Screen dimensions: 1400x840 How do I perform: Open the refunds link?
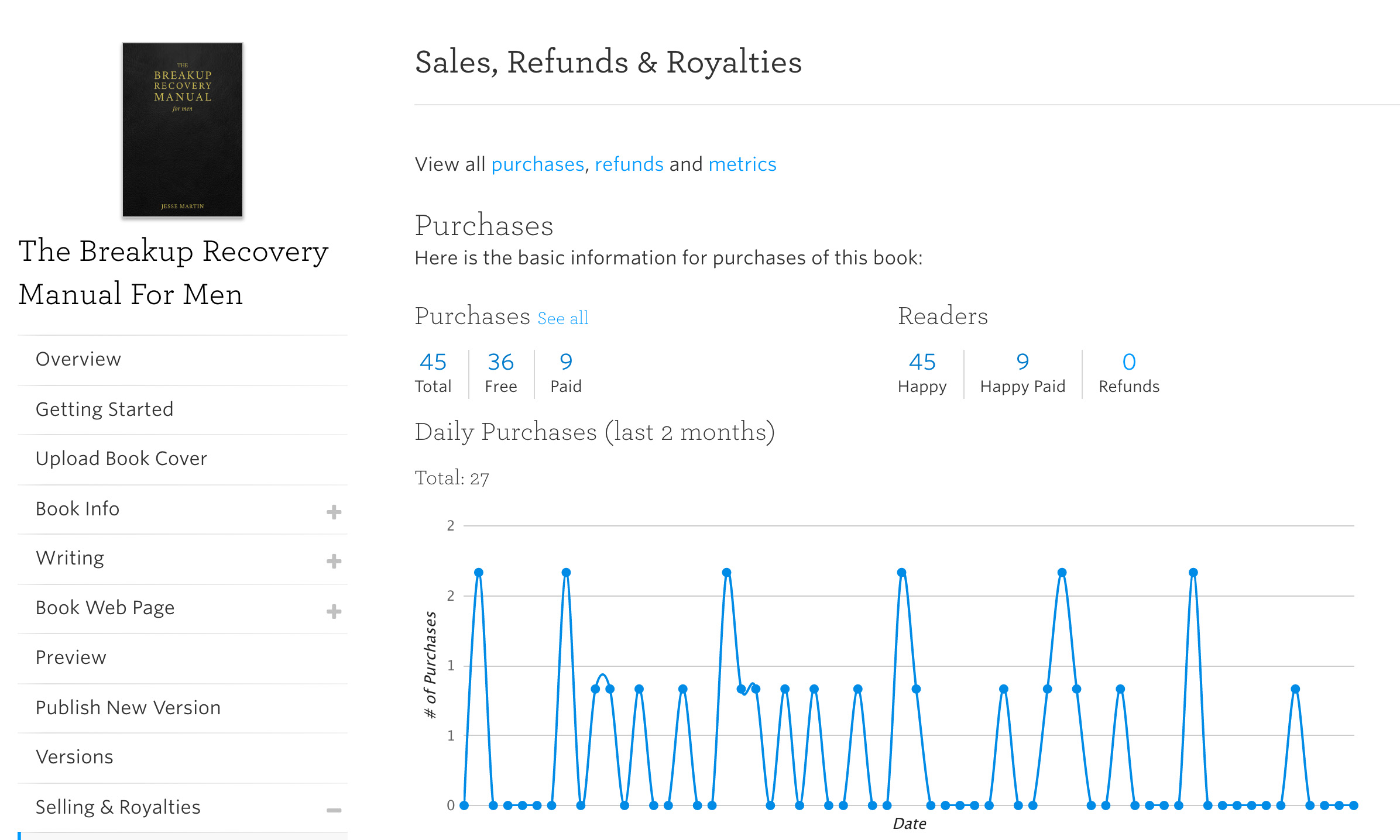629,164
